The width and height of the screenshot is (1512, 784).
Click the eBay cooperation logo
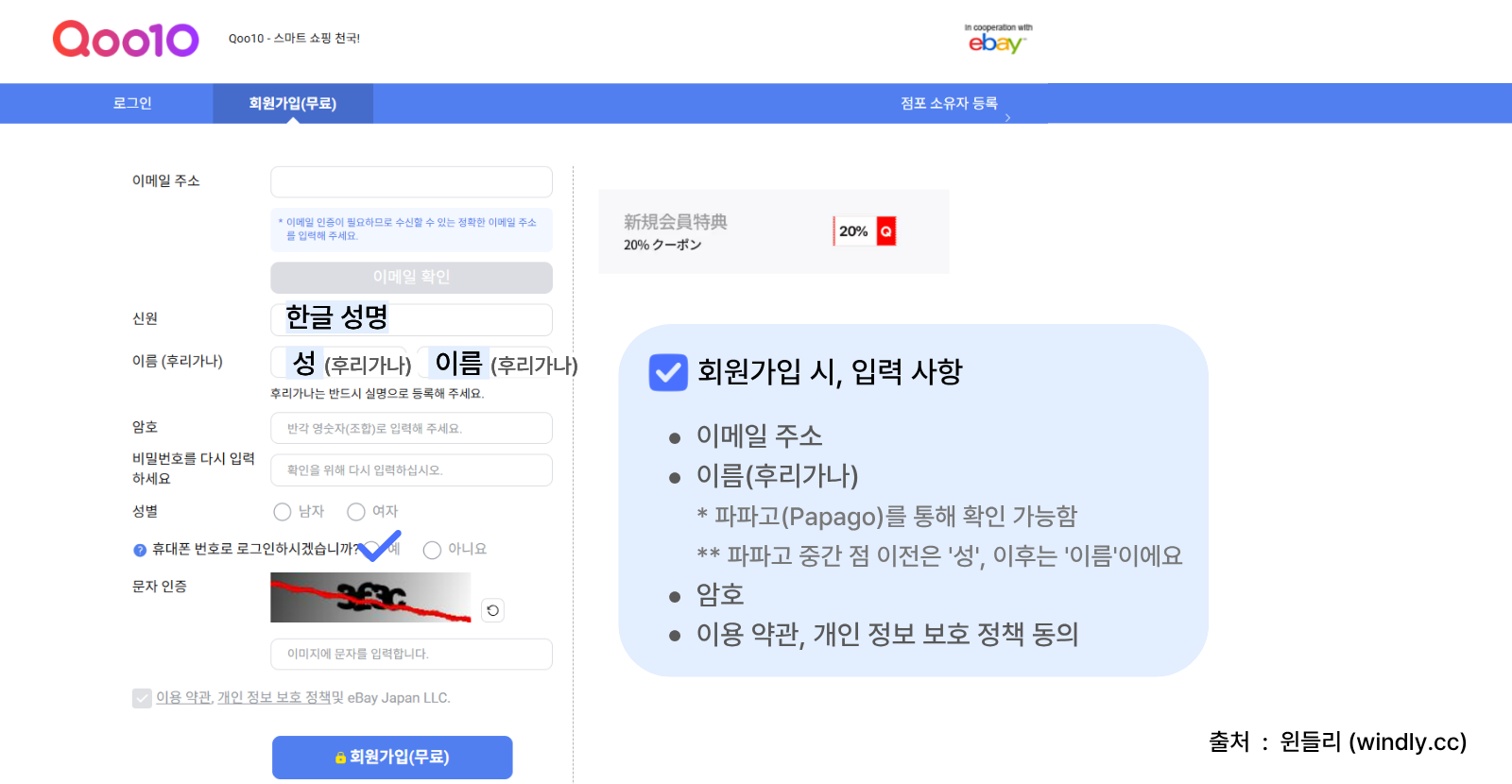tap(998, 39)
